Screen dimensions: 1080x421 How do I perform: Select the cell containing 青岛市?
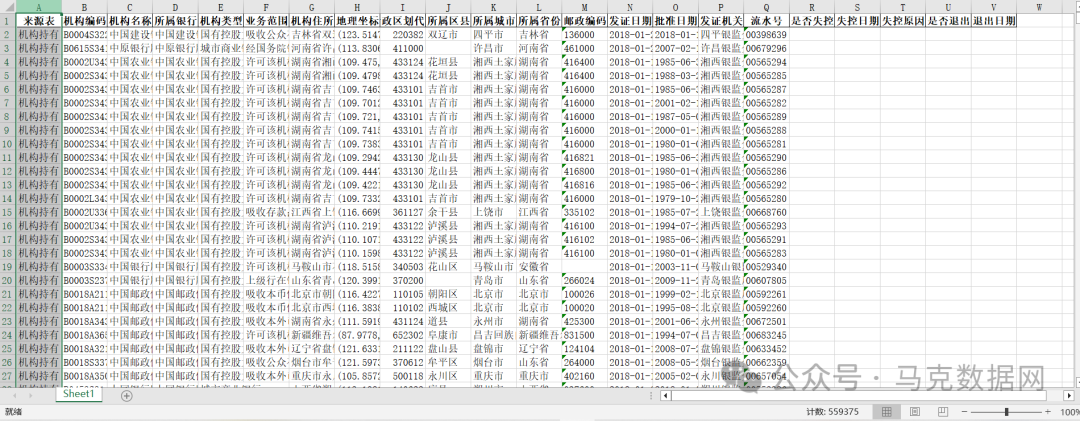[494, 280]
